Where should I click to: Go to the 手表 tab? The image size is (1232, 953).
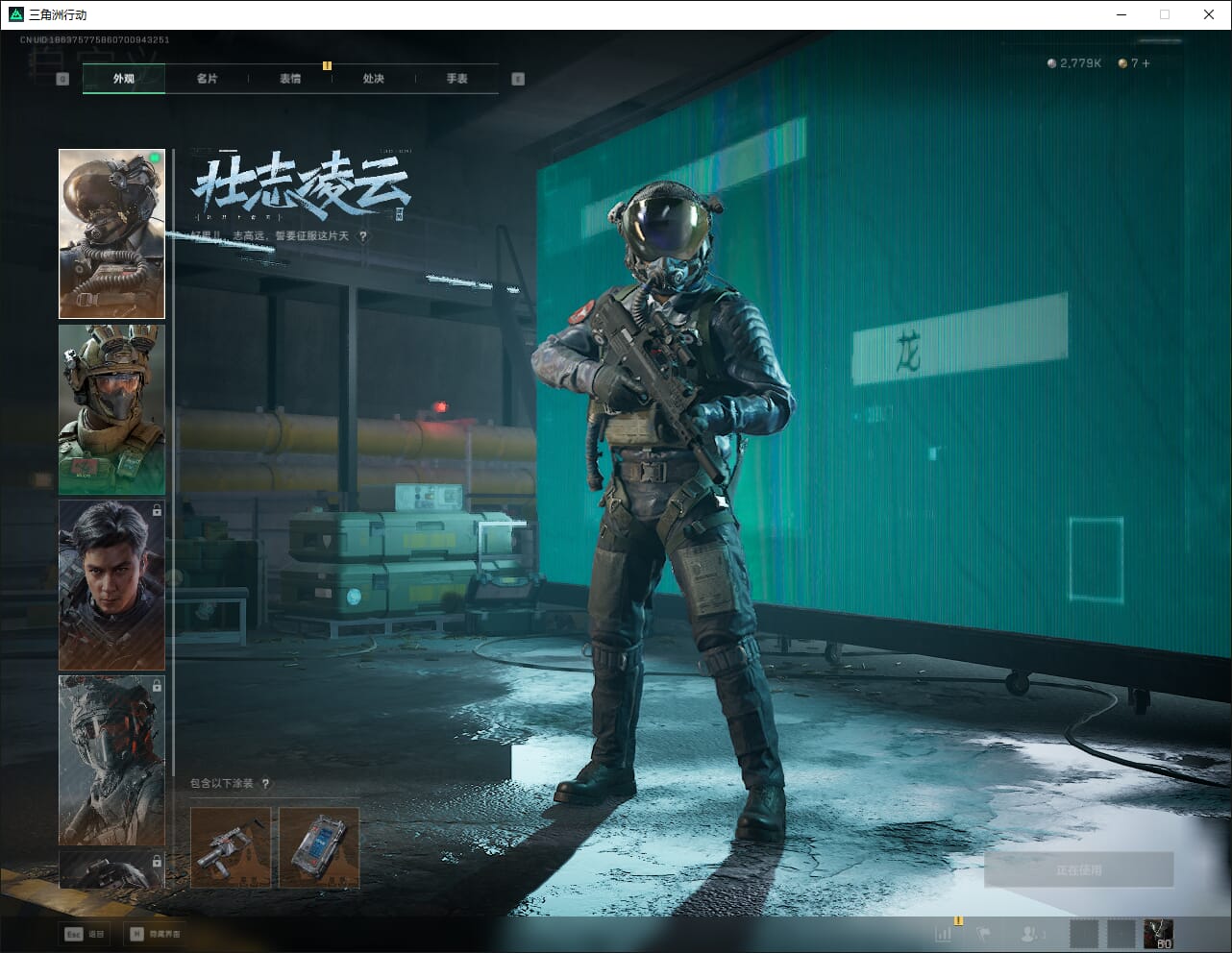(456, 79)
